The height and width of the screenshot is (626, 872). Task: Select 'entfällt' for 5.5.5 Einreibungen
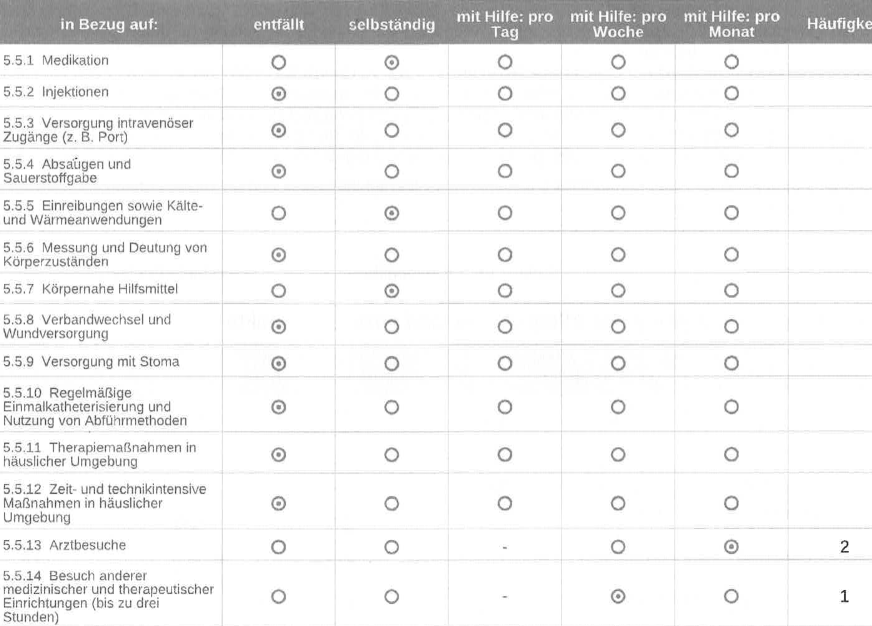pyautogui.click(x=279, y=212)
